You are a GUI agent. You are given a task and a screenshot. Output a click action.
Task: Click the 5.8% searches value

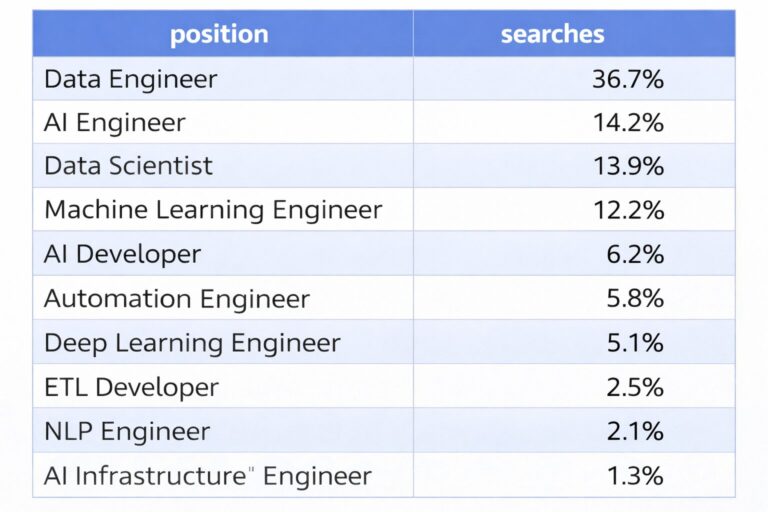(x=634, y=298)
